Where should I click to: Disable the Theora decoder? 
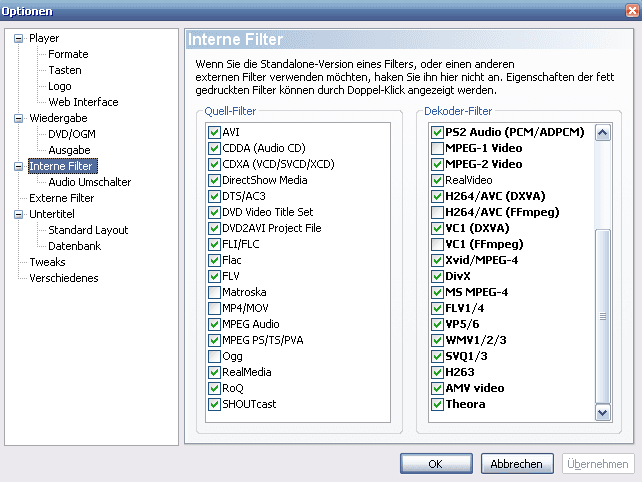437,404
